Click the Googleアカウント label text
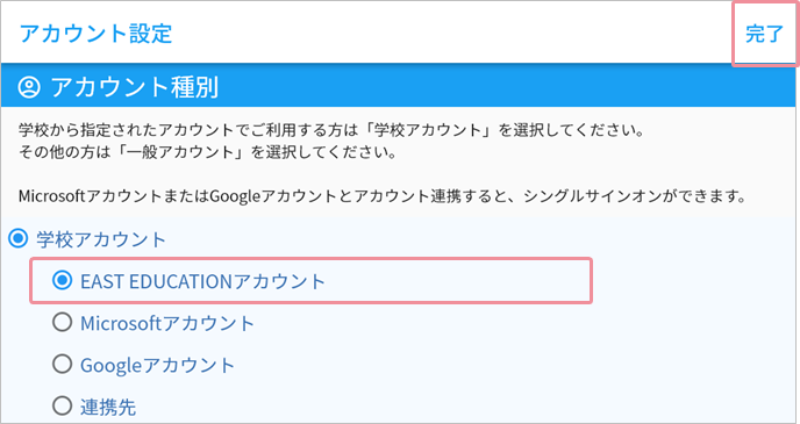This screenshot has height=424, width=800. tap(157, 365)
